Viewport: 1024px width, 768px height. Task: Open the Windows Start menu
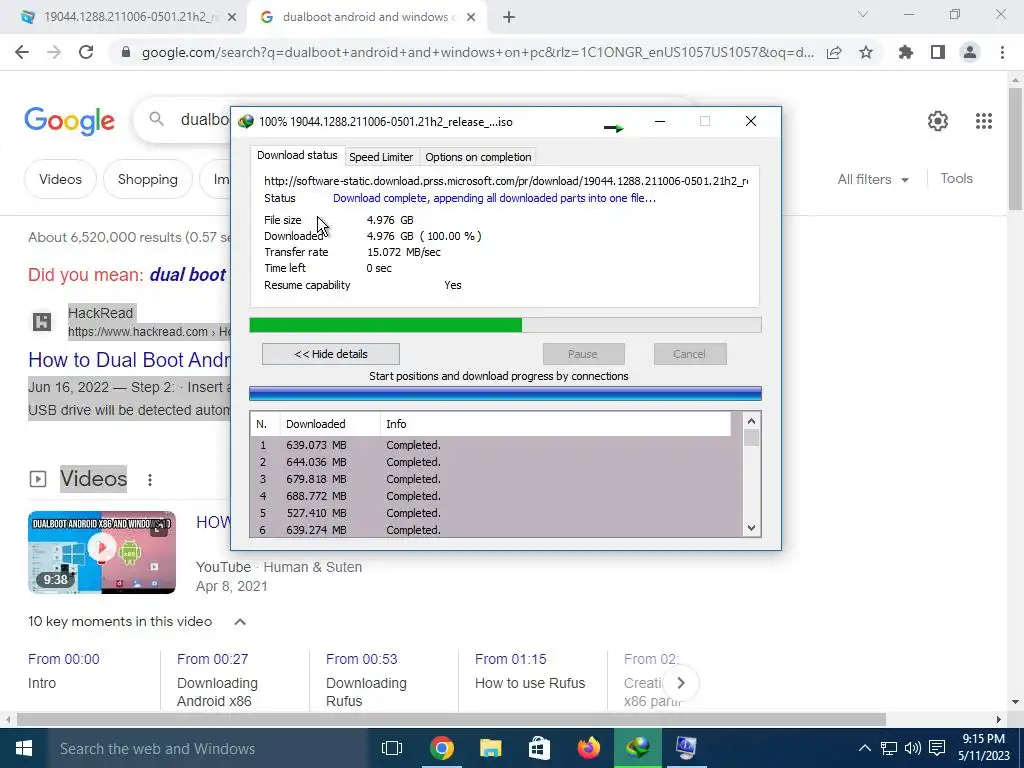pos(24,748)
